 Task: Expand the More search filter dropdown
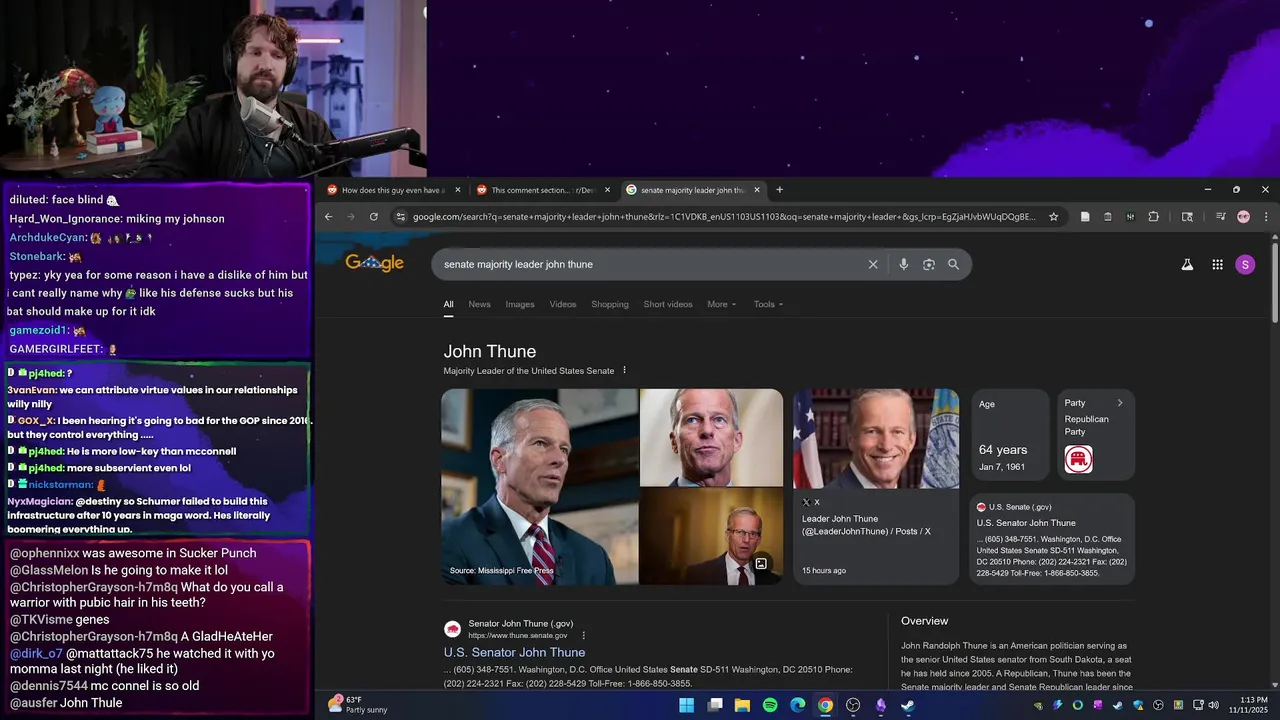(722, 304)
